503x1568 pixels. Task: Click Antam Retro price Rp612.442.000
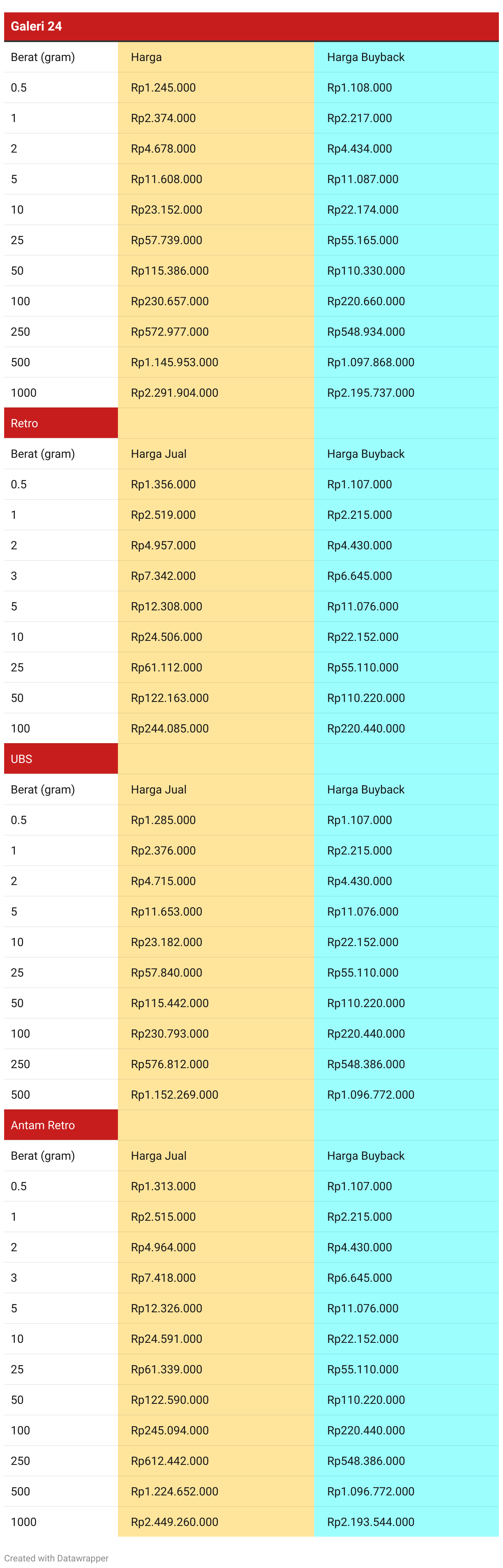pos(170,1460)
